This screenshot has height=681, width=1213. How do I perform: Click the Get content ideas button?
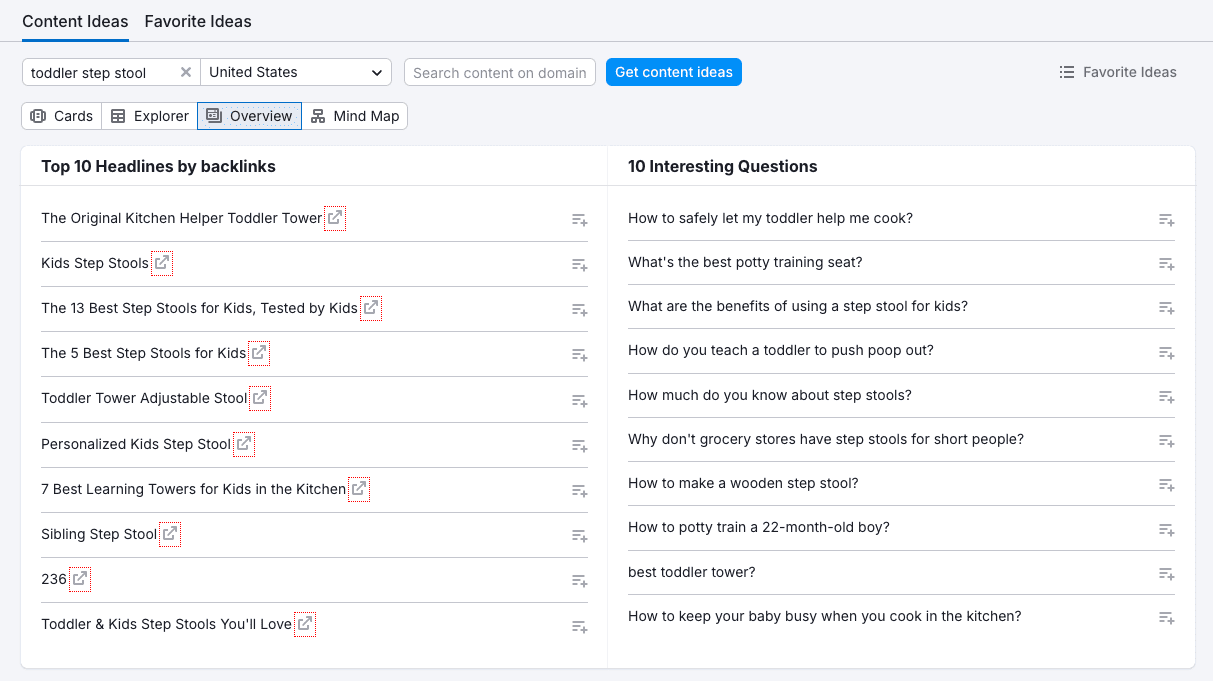(673, 72)
